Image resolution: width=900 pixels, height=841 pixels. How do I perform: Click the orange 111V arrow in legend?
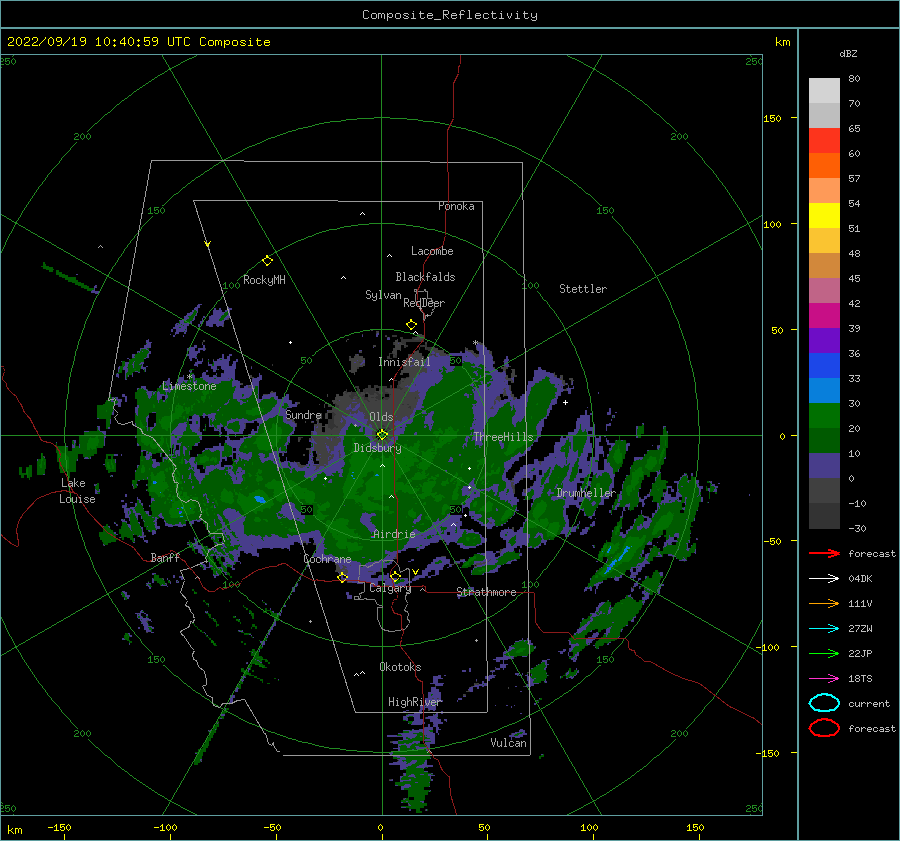pyautogui.click(x=824, y=603)
